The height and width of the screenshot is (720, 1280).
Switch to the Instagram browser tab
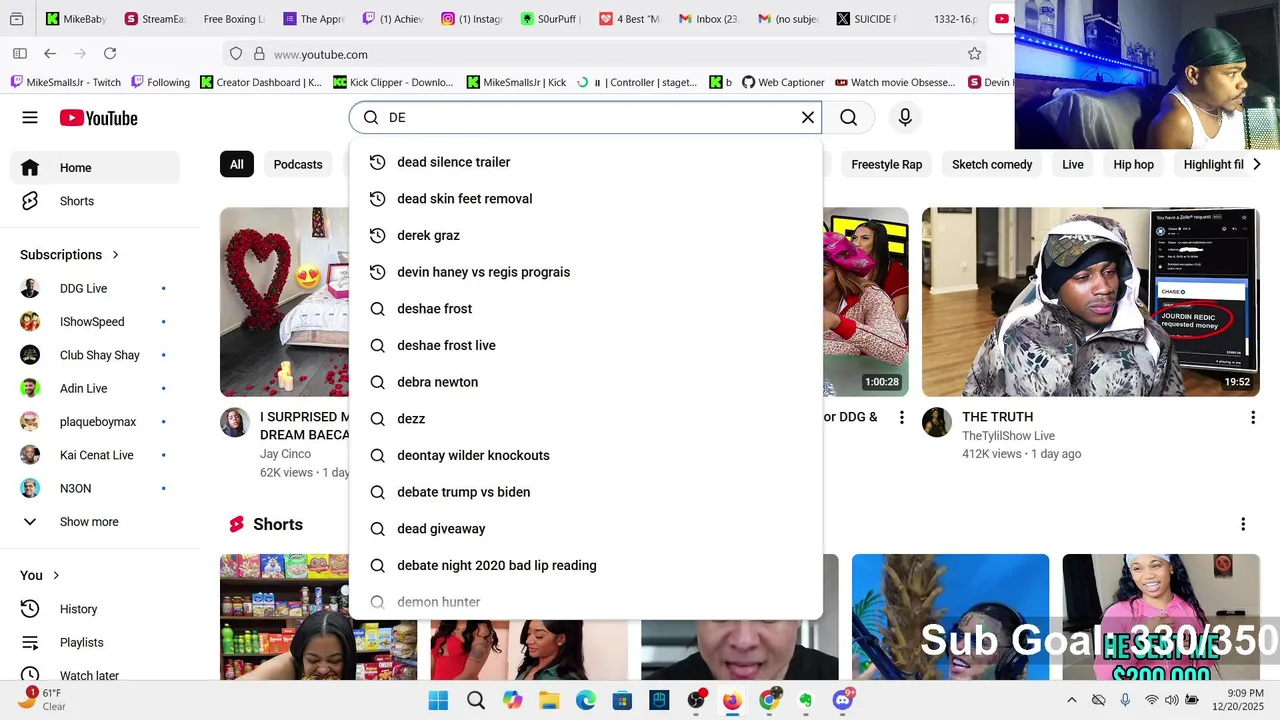[471, 19]
